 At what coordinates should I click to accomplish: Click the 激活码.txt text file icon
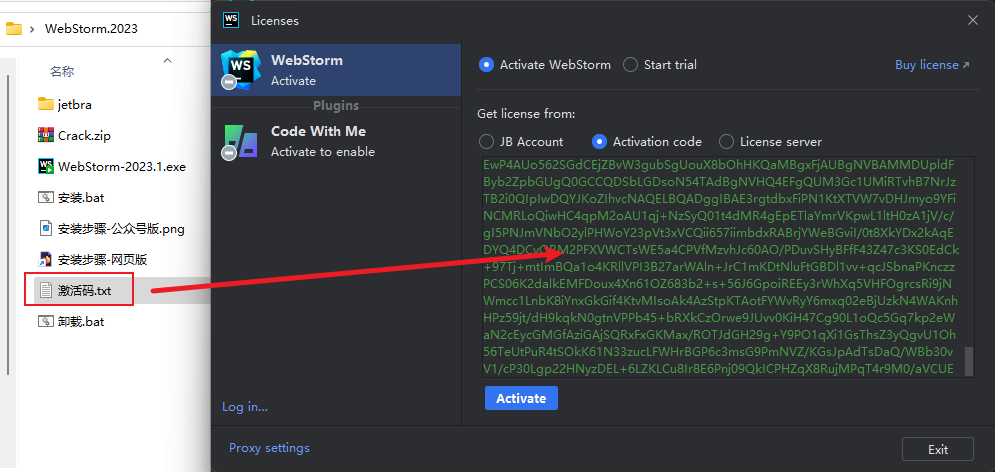click(x=46, y=291)
